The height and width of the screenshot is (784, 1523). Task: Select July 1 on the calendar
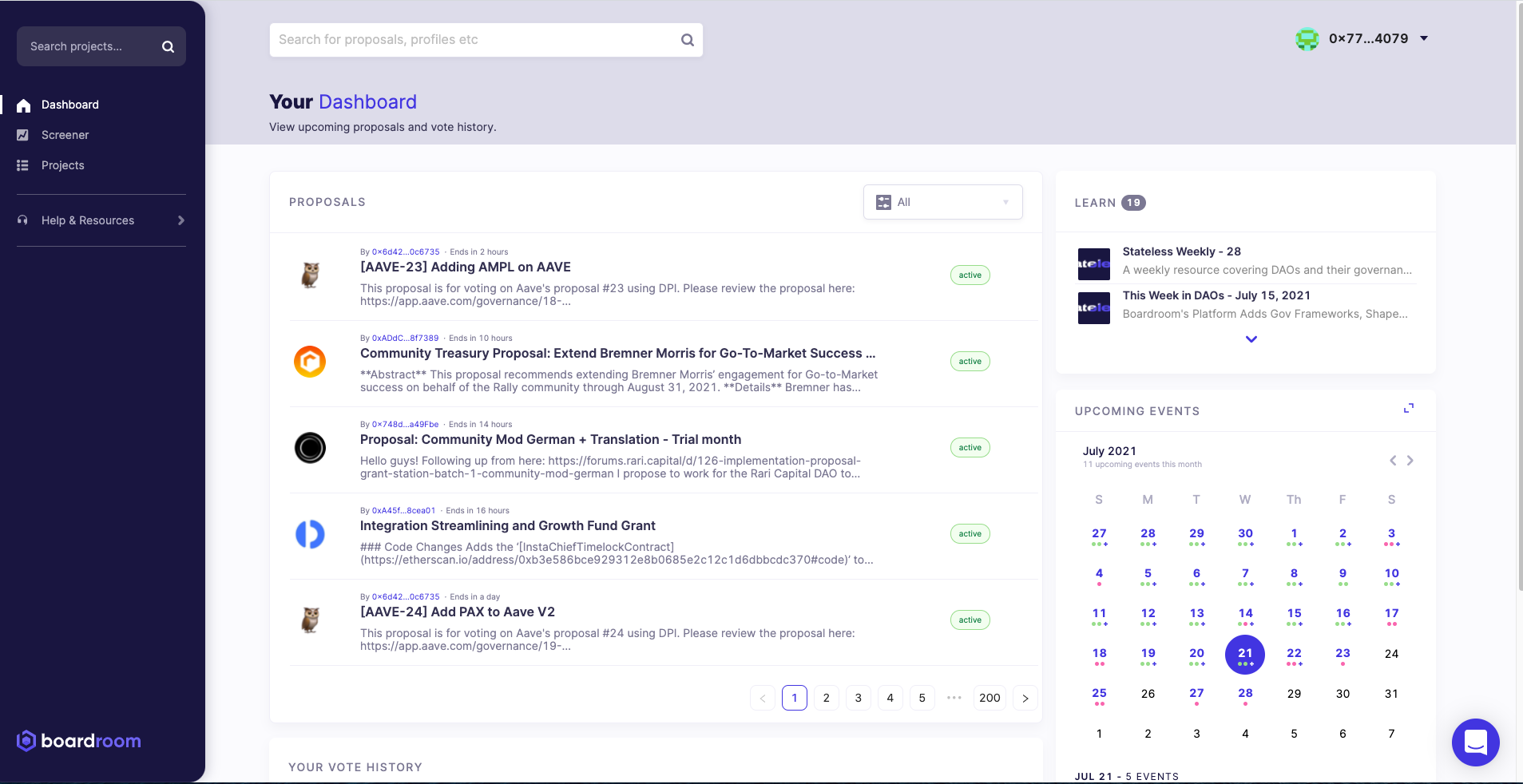tap(1294, 535)
